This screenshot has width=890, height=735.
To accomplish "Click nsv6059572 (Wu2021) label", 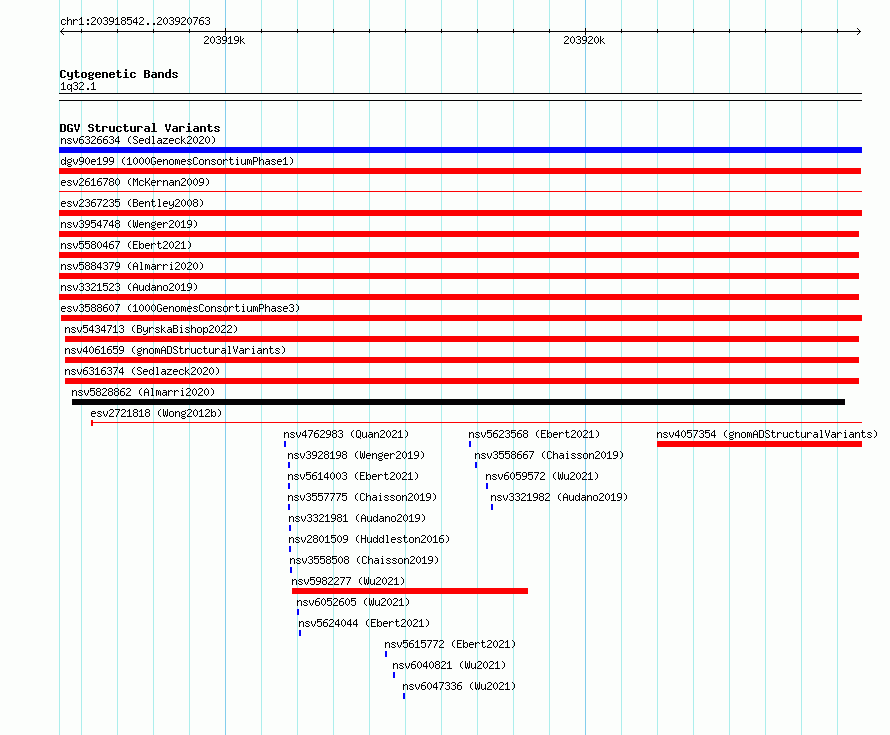I will coord(542,476).
